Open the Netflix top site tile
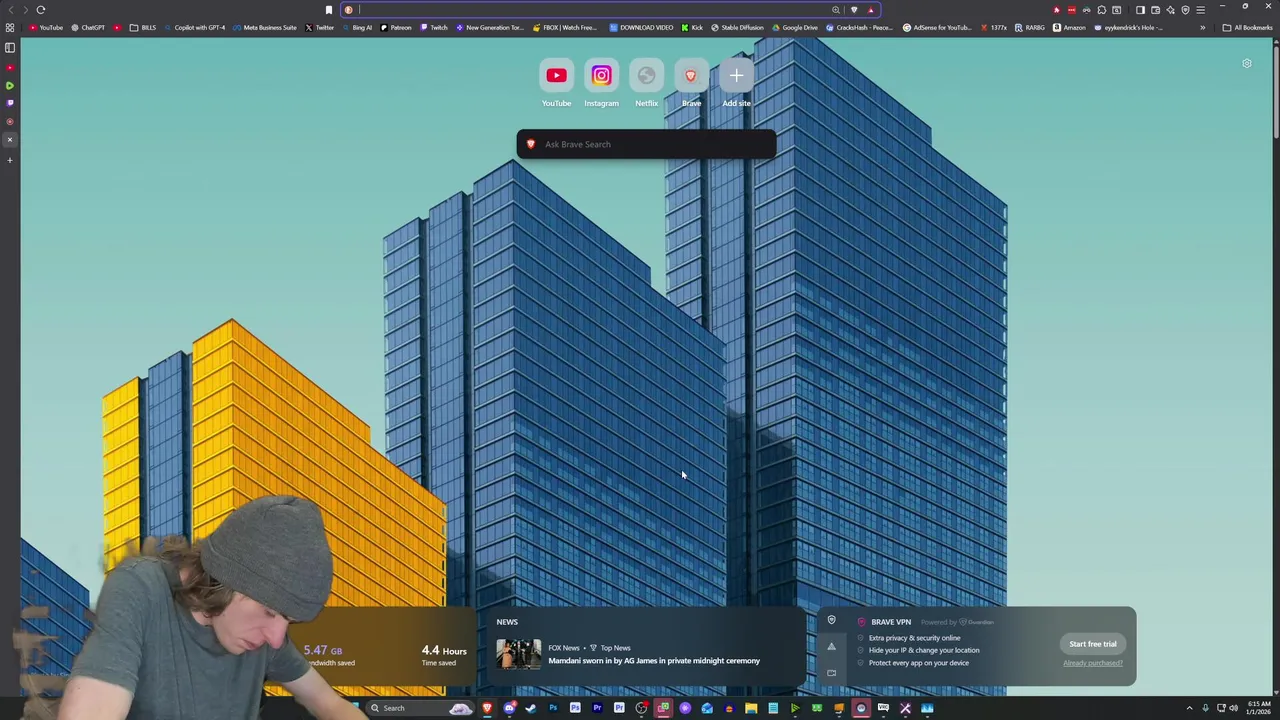This screenshot has height=720, width=1280. 646,76
